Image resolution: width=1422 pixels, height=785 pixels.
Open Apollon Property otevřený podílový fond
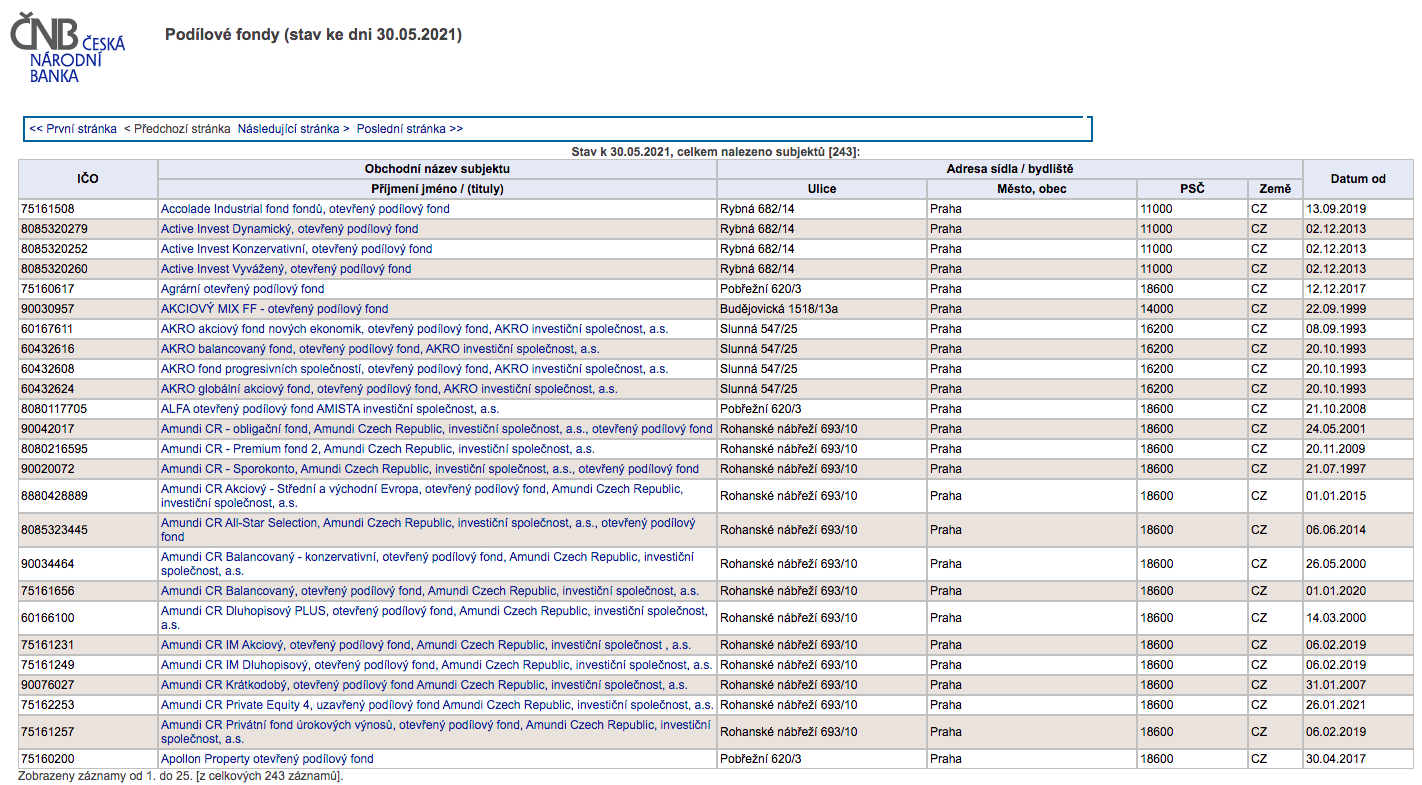click(267, 759)
